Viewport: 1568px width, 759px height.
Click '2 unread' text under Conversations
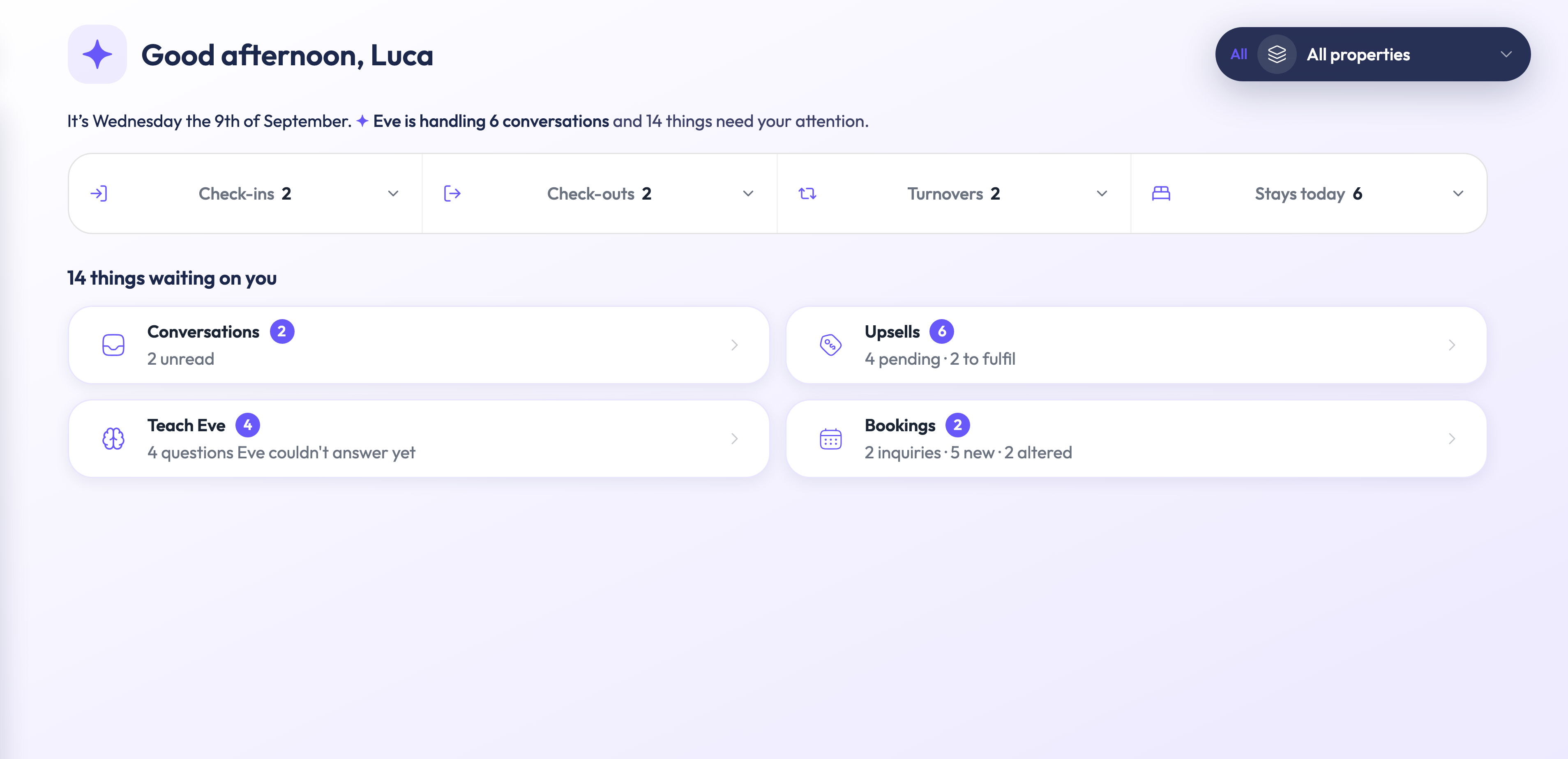(181, 359)
